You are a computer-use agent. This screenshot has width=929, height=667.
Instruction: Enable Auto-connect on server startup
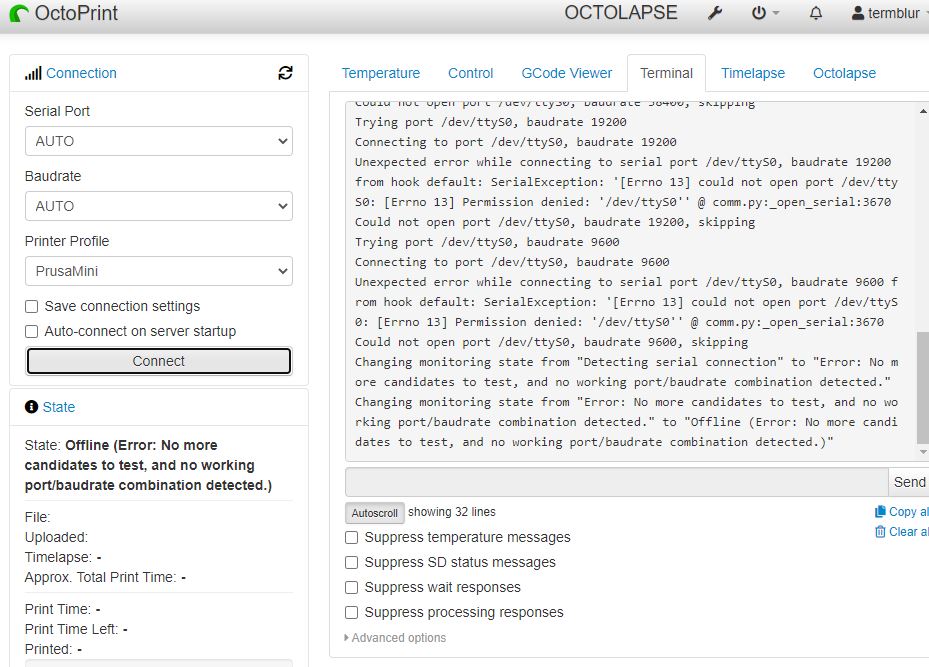(x=31, y=331)
